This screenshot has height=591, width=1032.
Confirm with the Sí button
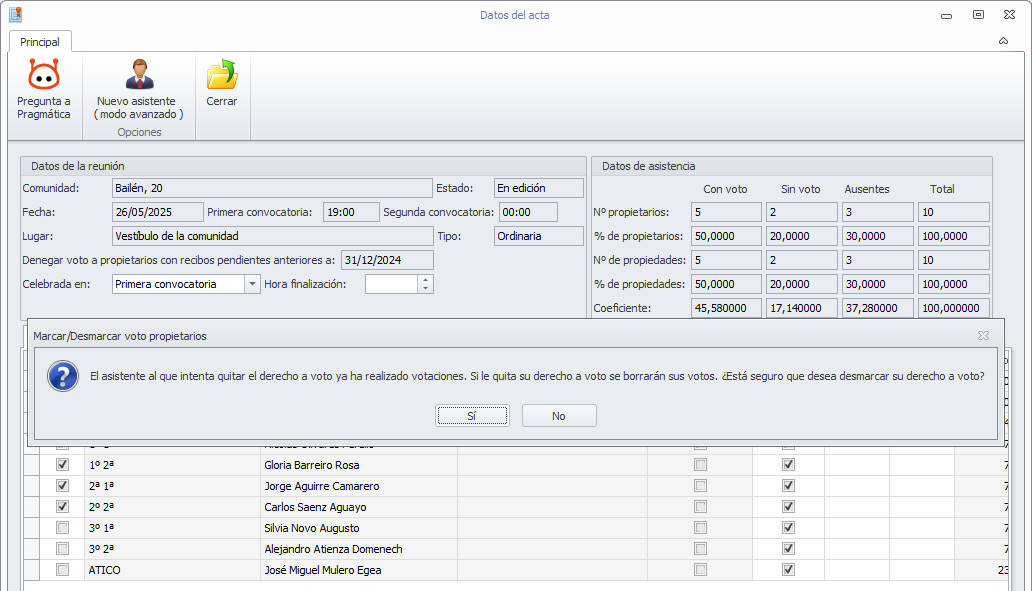click(472, 416)
